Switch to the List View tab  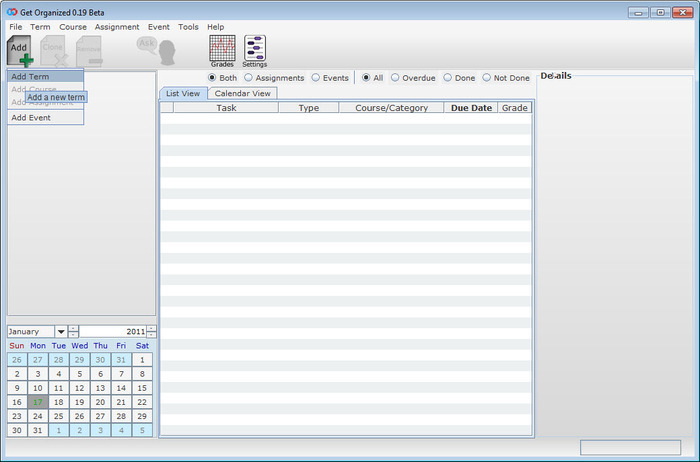tap(183, 93)
